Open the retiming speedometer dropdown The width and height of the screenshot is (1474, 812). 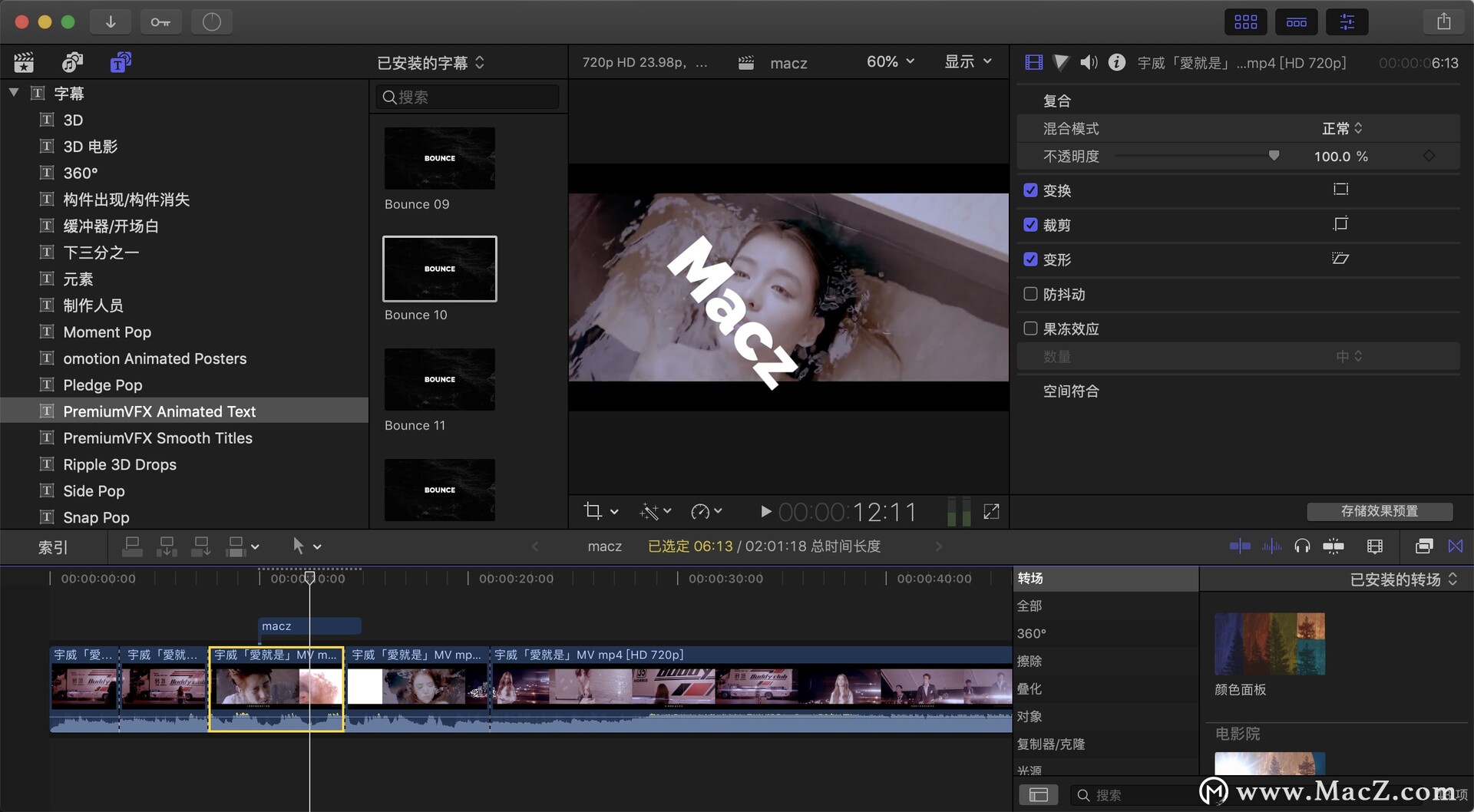coord(706,511)
